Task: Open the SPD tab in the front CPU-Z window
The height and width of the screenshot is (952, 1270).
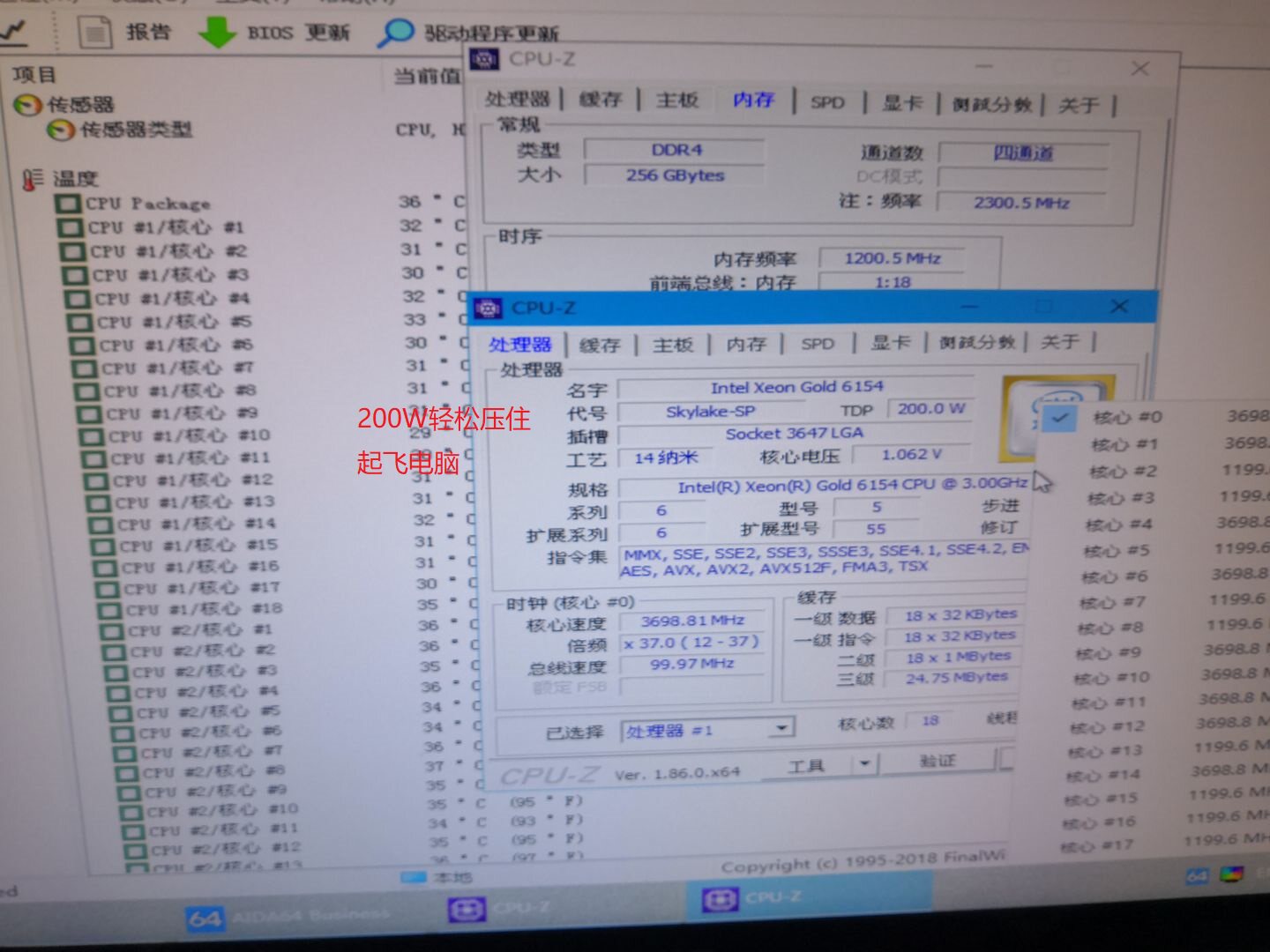Action: (818, 343)
